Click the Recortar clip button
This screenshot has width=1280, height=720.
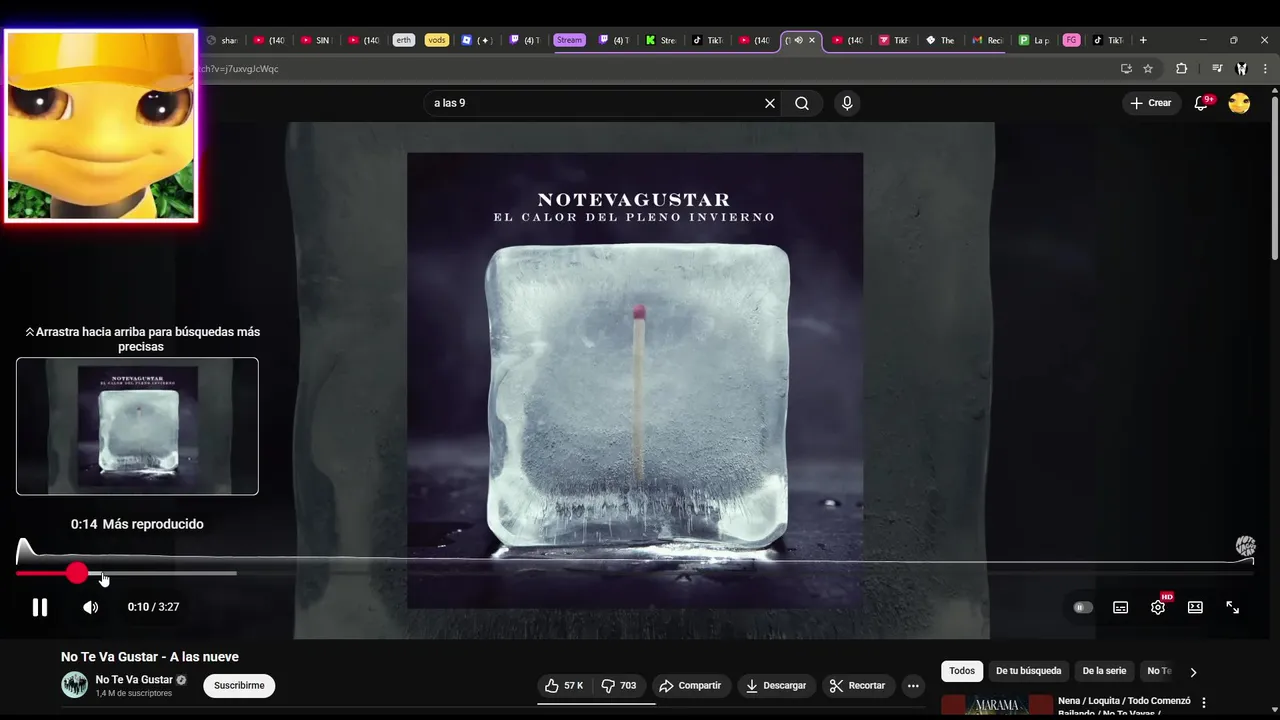[x=858, y=685]
